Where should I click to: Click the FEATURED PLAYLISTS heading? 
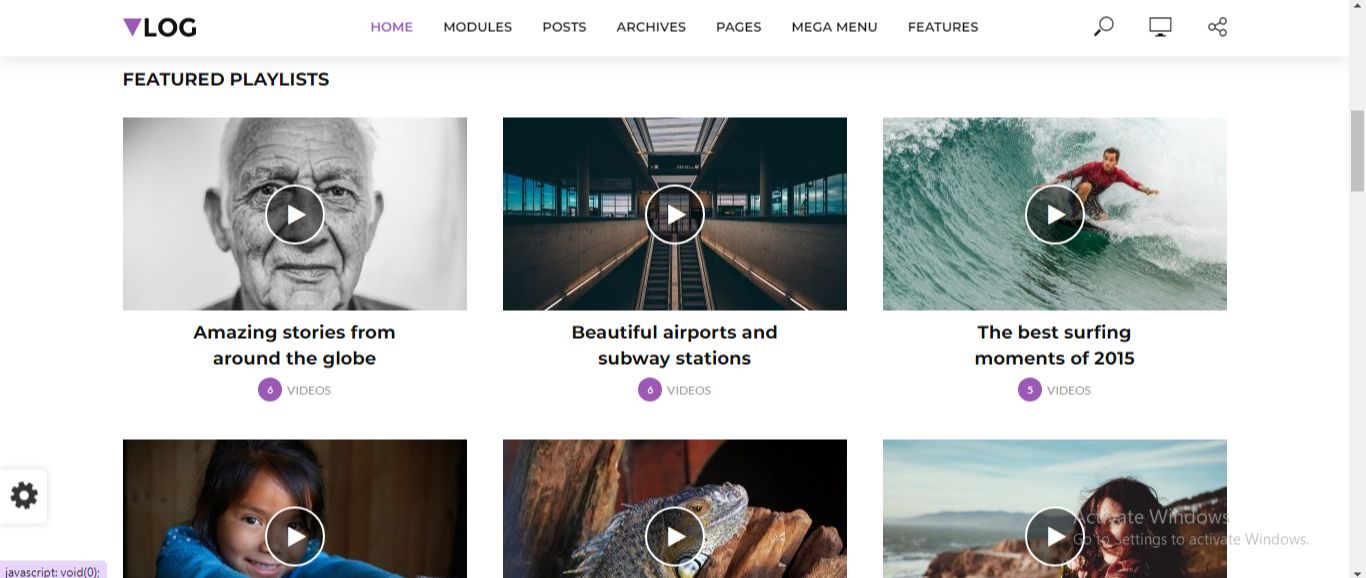226,80
